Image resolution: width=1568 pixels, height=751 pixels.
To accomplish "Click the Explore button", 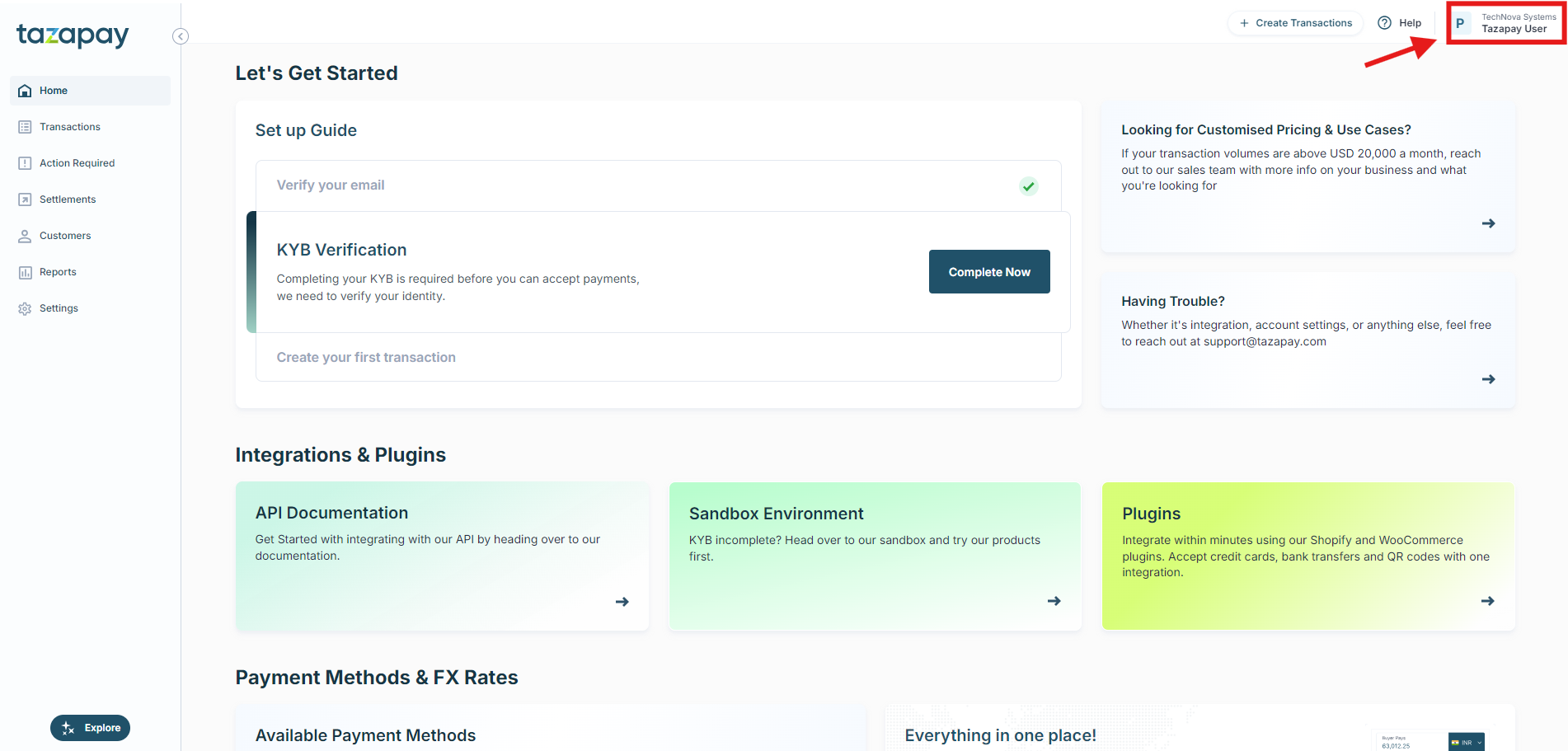I will 90,728.
